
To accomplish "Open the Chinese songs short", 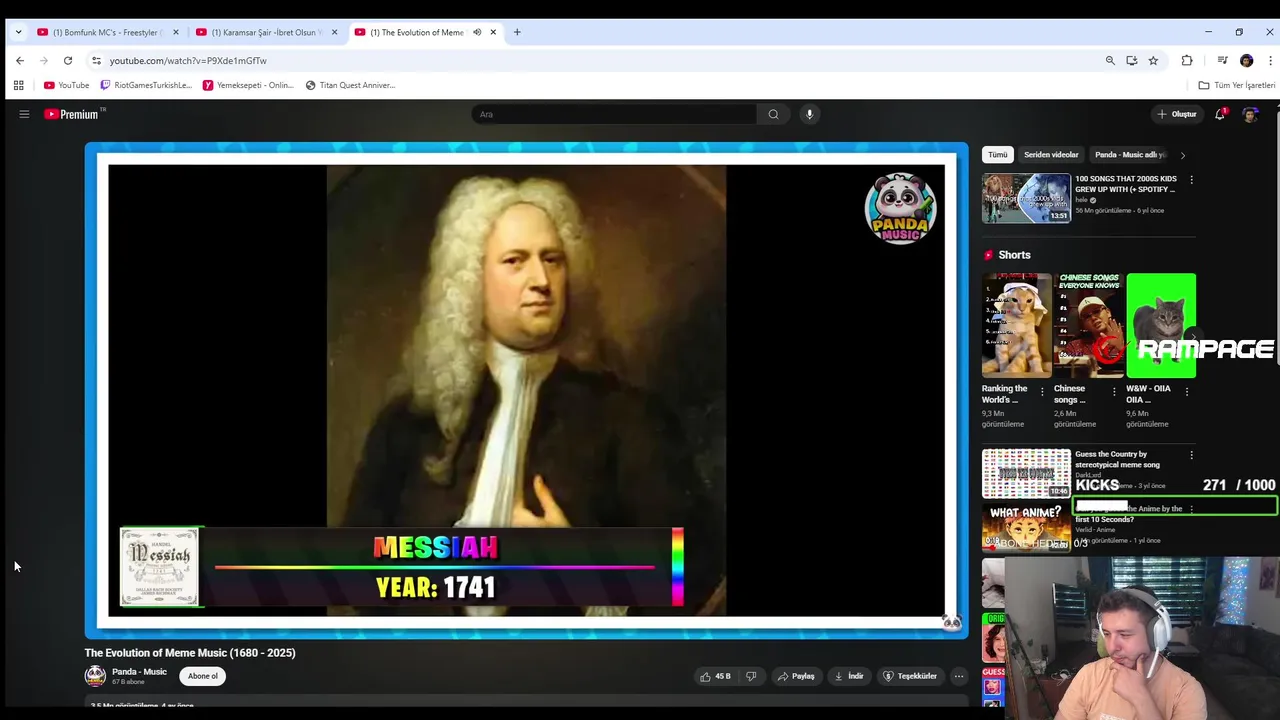I will (1089, 326).
